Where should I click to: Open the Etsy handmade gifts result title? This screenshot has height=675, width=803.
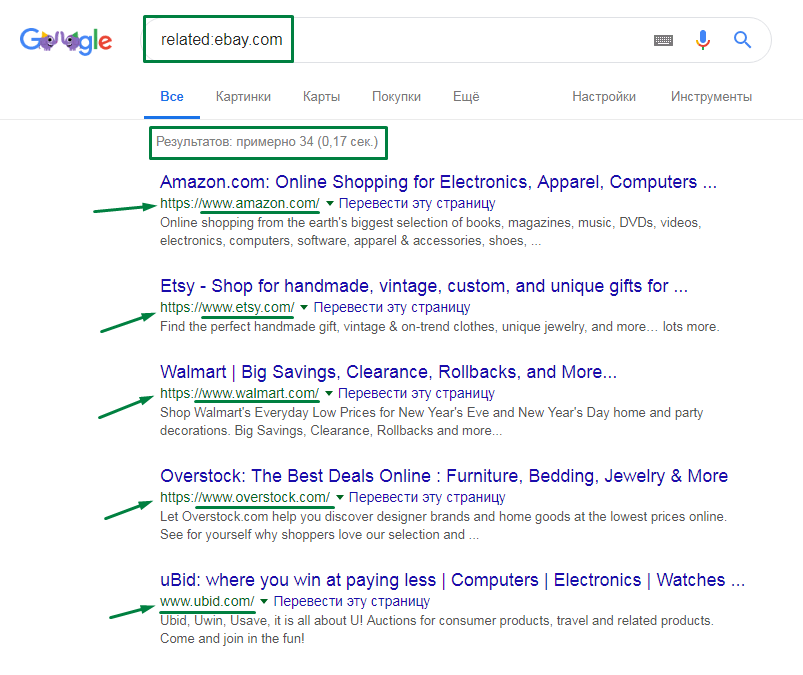pyautogui.click(x=424, y=286)
